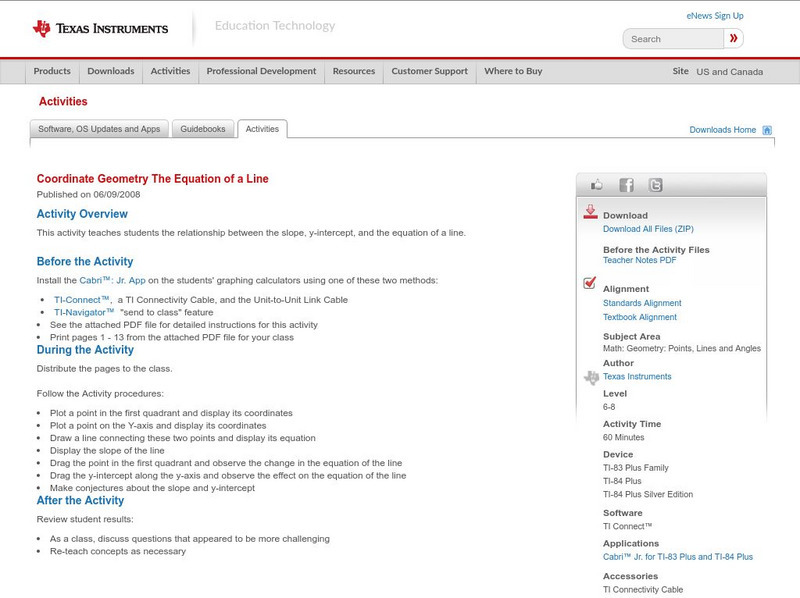Click the Texas Instruments author link
This screenshot has width=800, height=598.
(637, 377)
